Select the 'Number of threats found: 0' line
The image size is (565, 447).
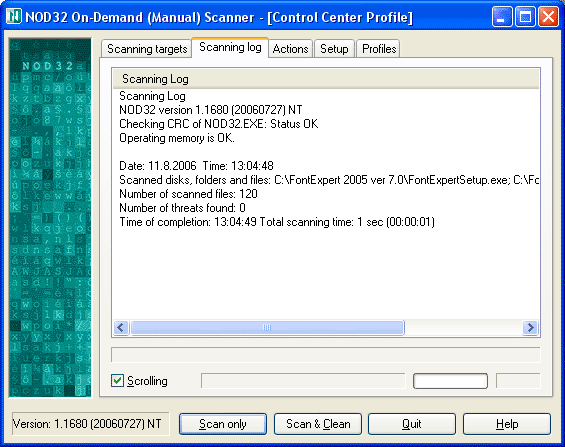[x=182, y=208]
